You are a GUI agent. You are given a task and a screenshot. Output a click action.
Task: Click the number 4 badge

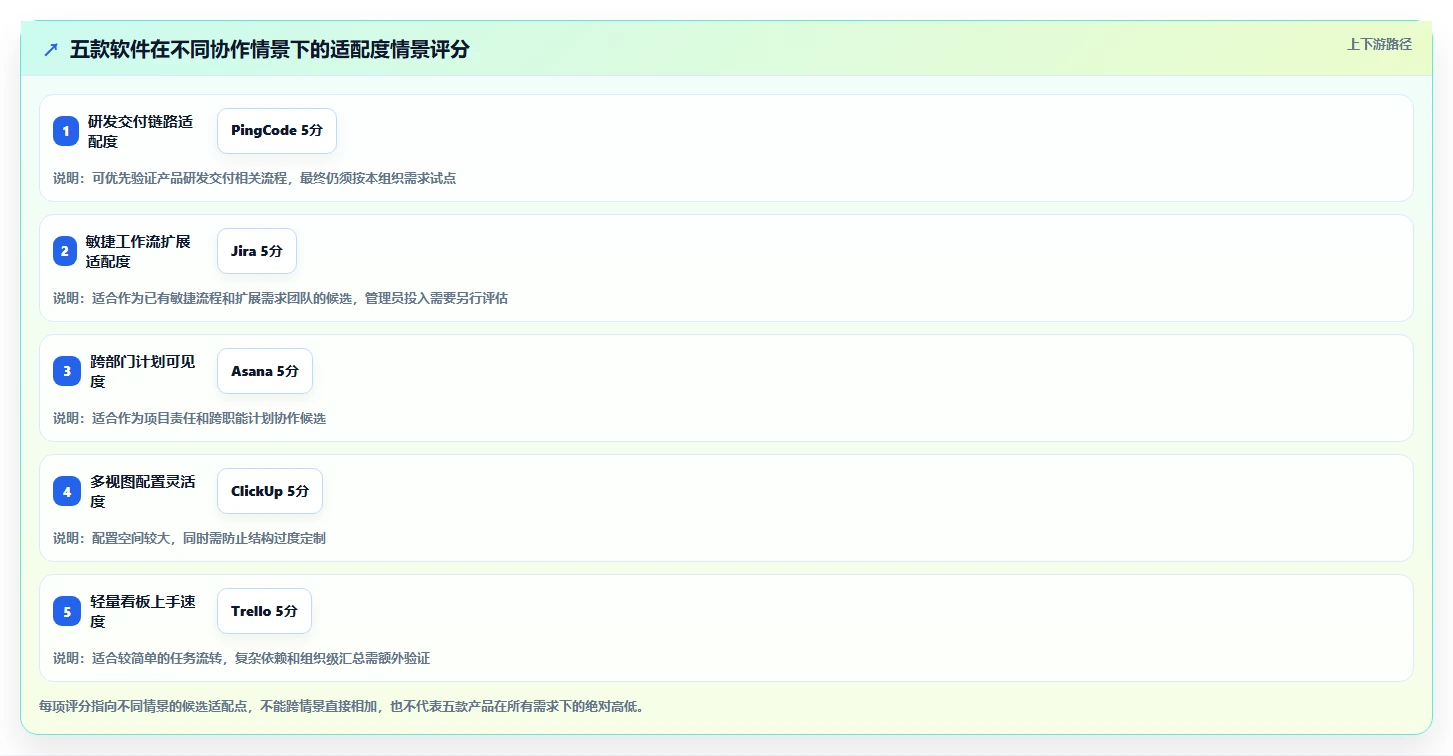click(67, 491)
